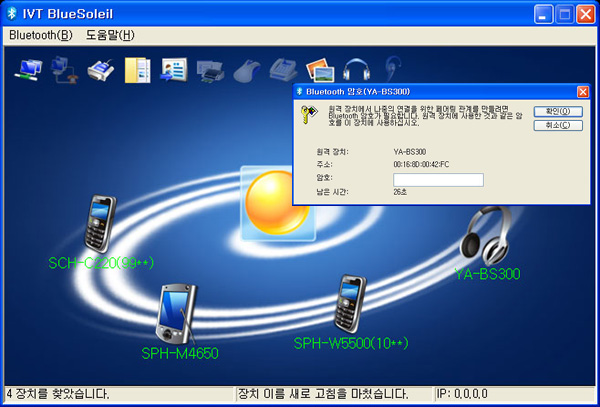Open the File Transfer folder icon
Image resolution: width=600 pixels, height=407 pixels.
click(137, 70)
